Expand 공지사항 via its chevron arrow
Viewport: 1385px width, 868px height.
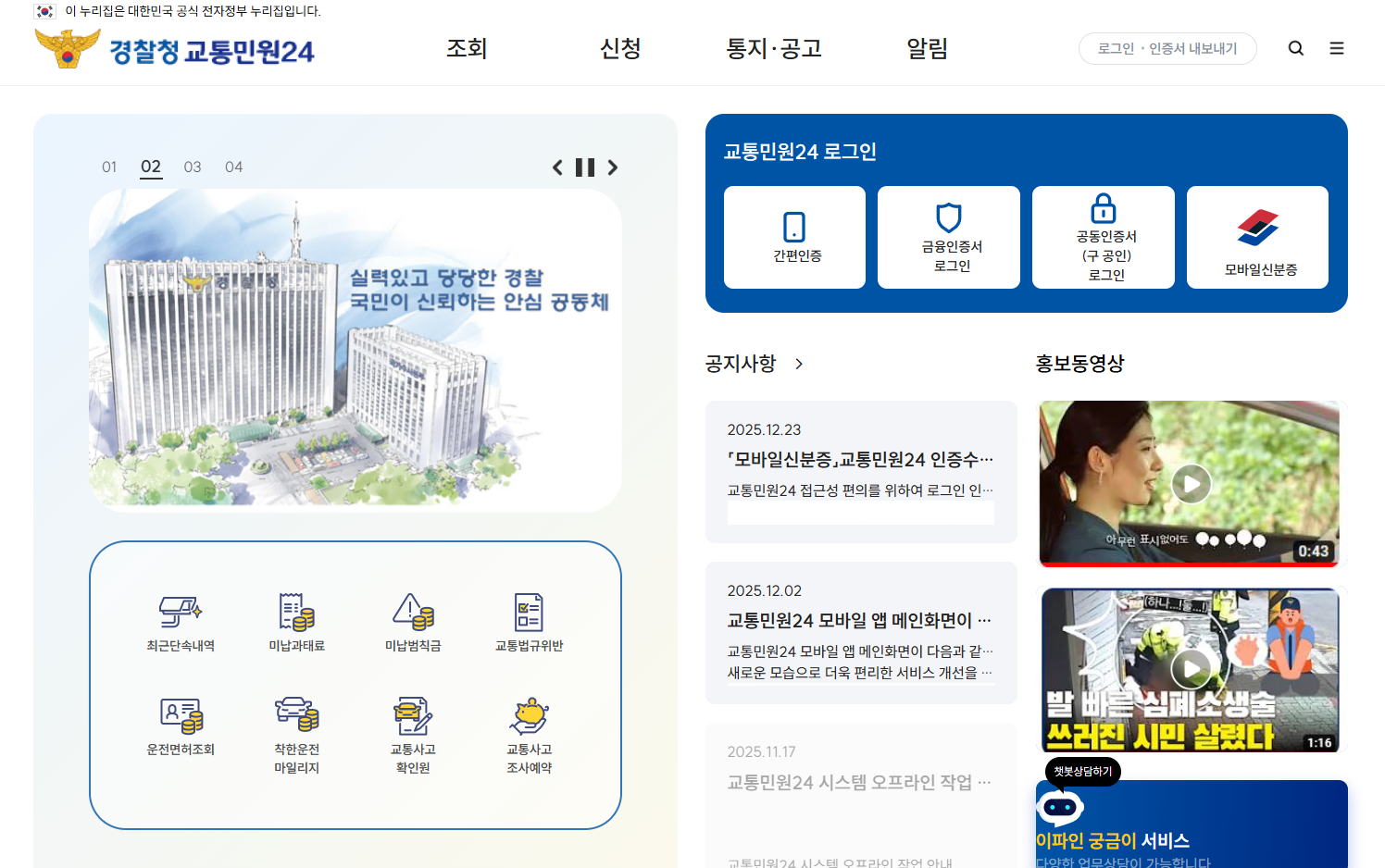coord(799,364)
